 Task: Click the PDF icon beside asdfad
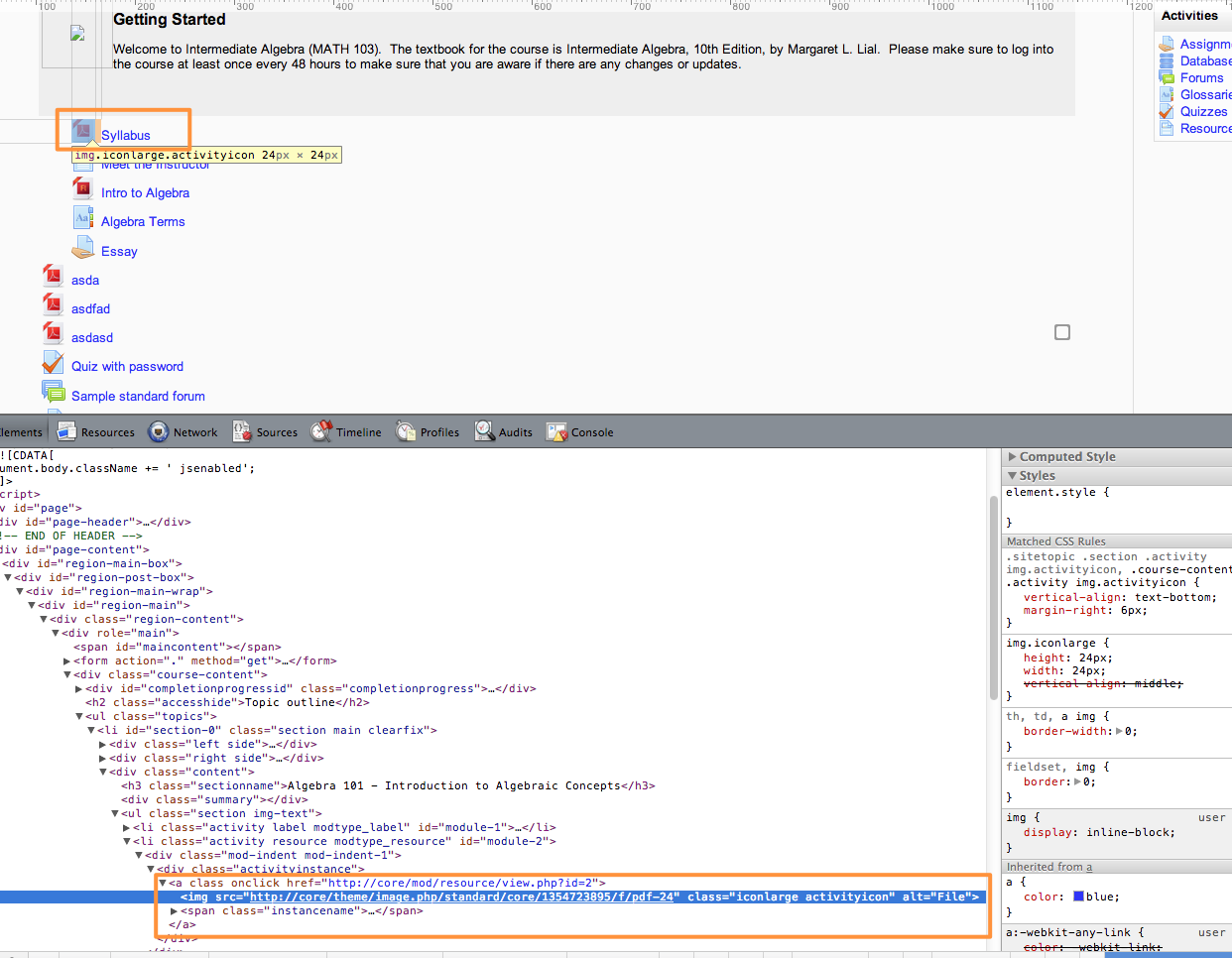click(54, 306)
